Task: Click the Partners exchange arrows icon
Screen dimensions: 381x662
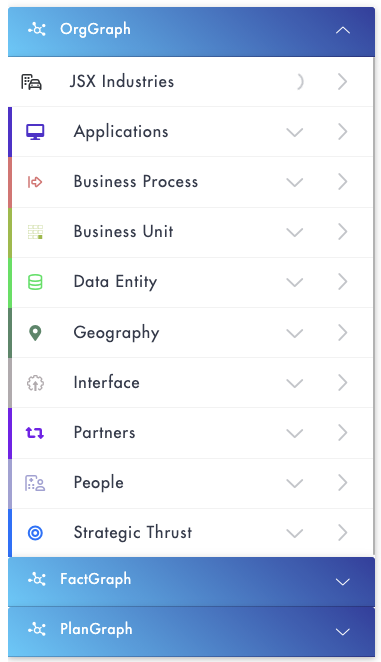Action: (x=35, y=433)
